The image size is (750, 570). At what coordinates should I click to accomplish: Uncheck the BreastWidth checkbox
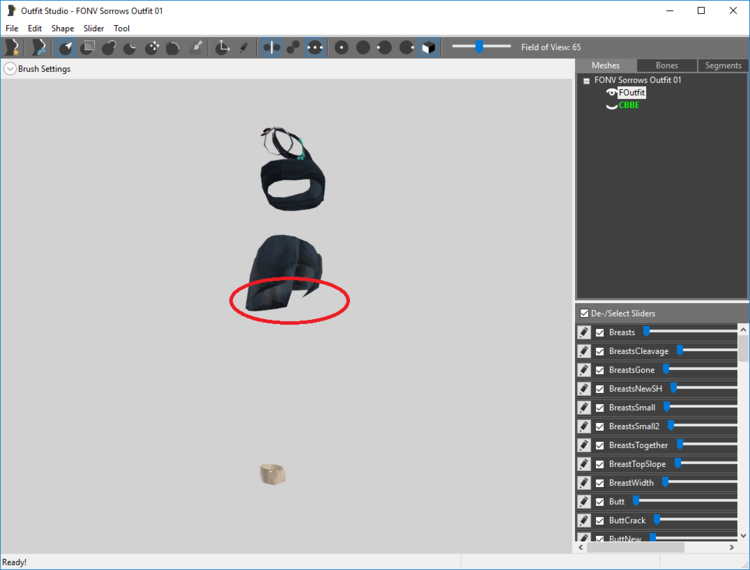pyautogui.click(x=600, y=483)
